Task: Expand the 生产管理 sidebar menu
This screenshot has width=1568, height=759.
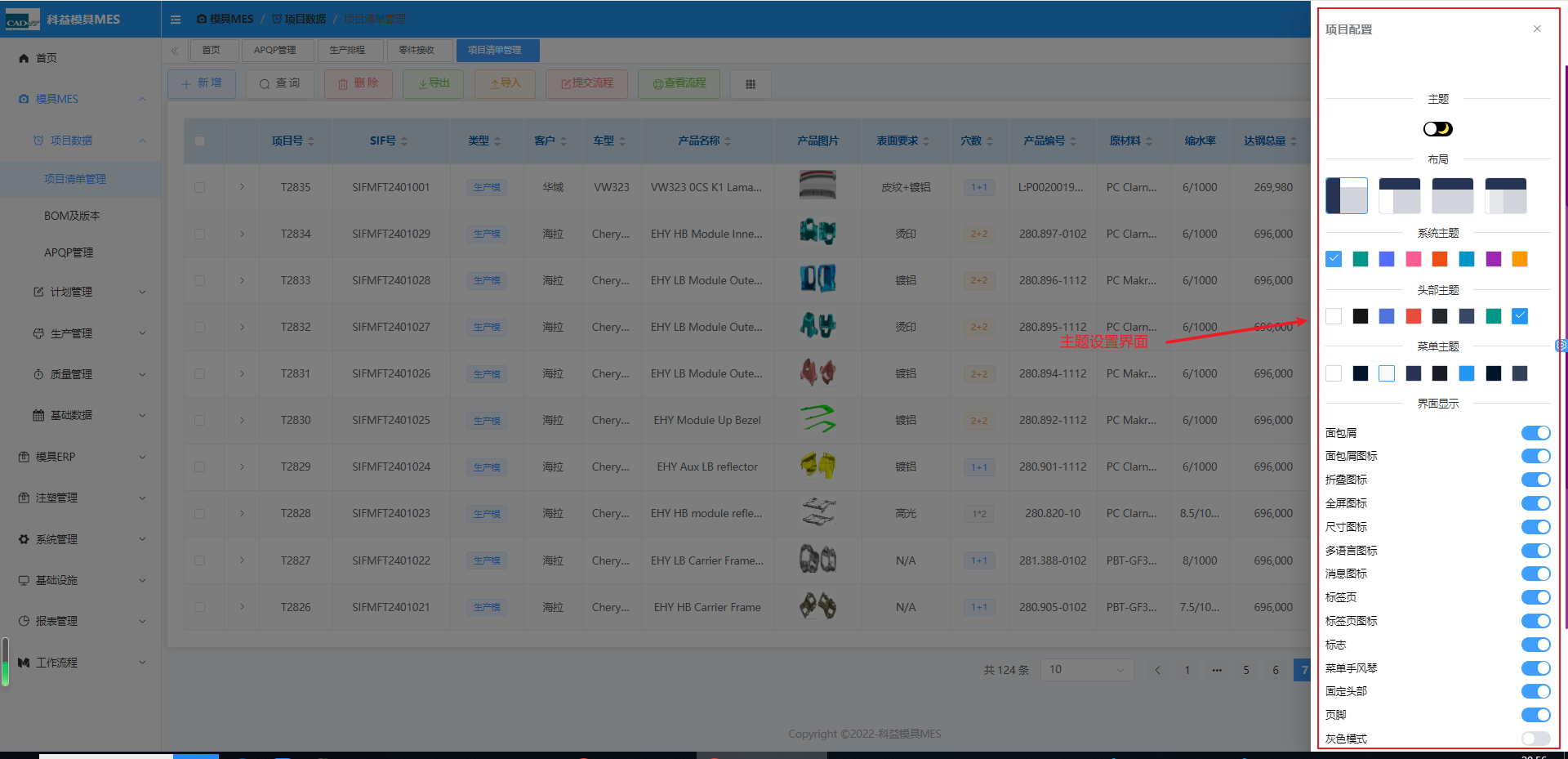Action: pos(80,333)
